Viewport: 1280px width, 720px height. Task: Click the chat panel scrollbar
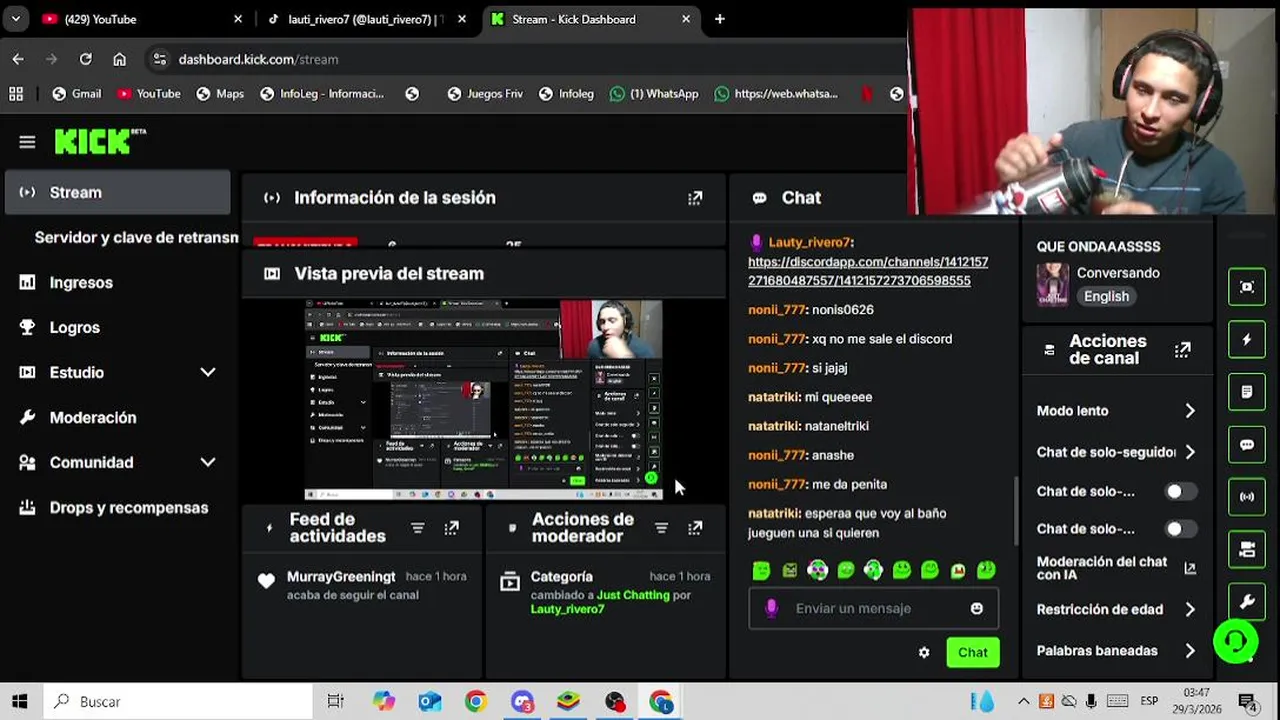click(1017, 510)
